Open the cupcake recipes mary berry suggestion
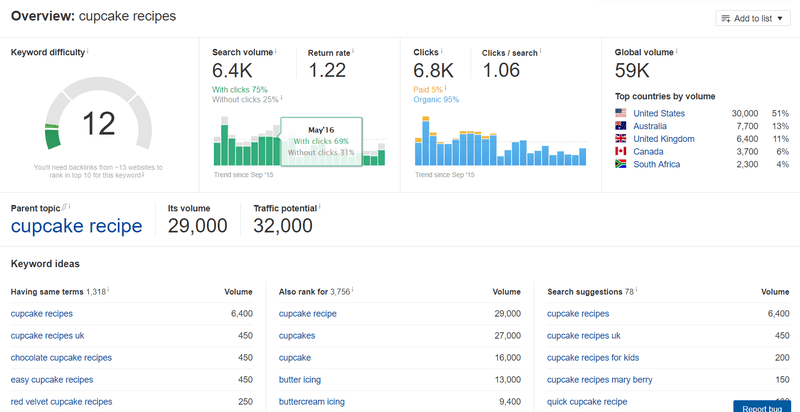This screenshot has width=800, height=412. (x=599, y=380)
